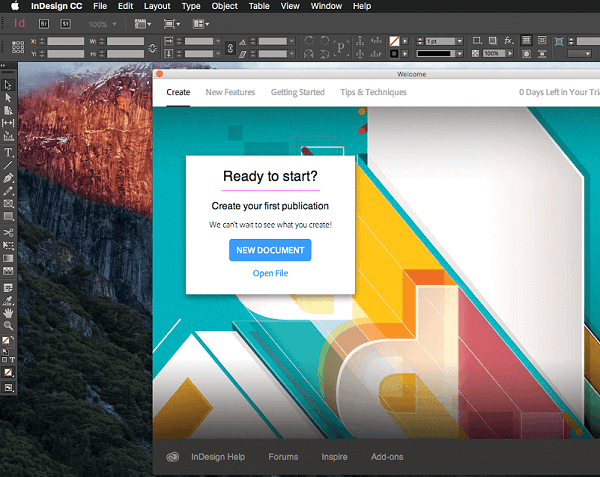Select the Note tool
Image resolution: width=600 pixels, height=477 pixels.
[8, 288]
